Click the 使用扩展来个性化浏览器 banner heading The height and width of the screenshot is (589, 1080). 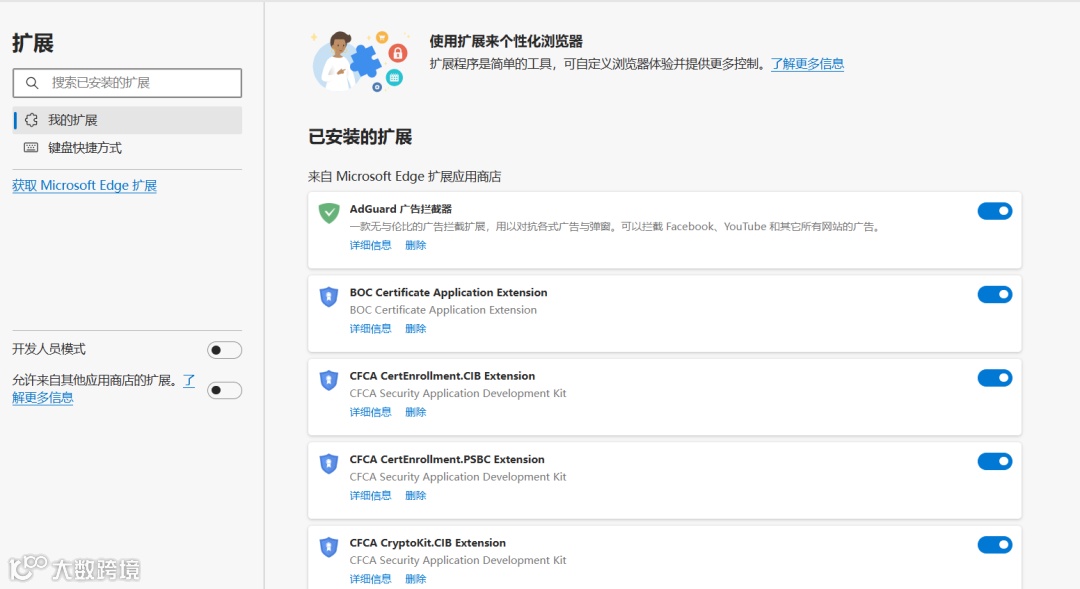tap(506, 41)
